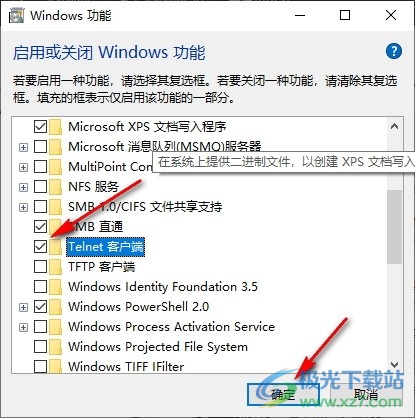Confirm changes with the 确定 button

point(283,395)
